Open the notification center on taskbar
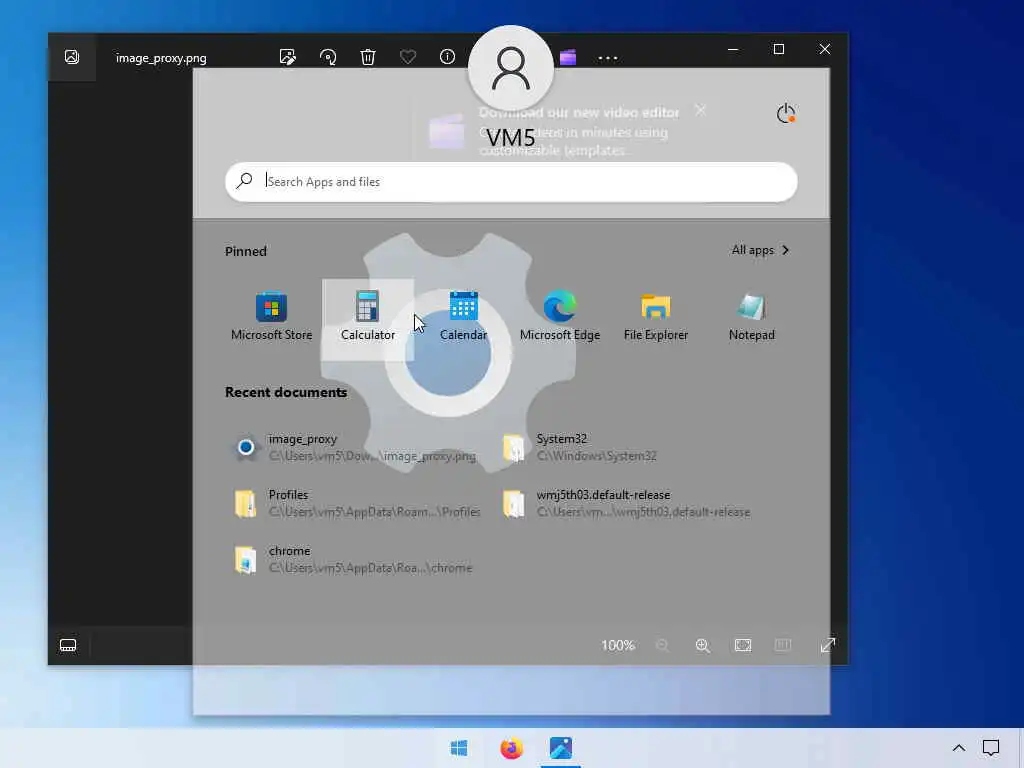 [x=991, y=748]
